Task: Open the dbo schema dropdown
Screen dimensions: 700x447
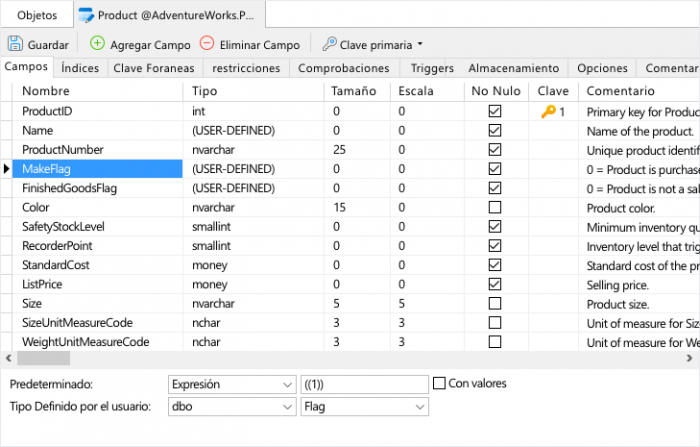Action: [x=232, y=407]
